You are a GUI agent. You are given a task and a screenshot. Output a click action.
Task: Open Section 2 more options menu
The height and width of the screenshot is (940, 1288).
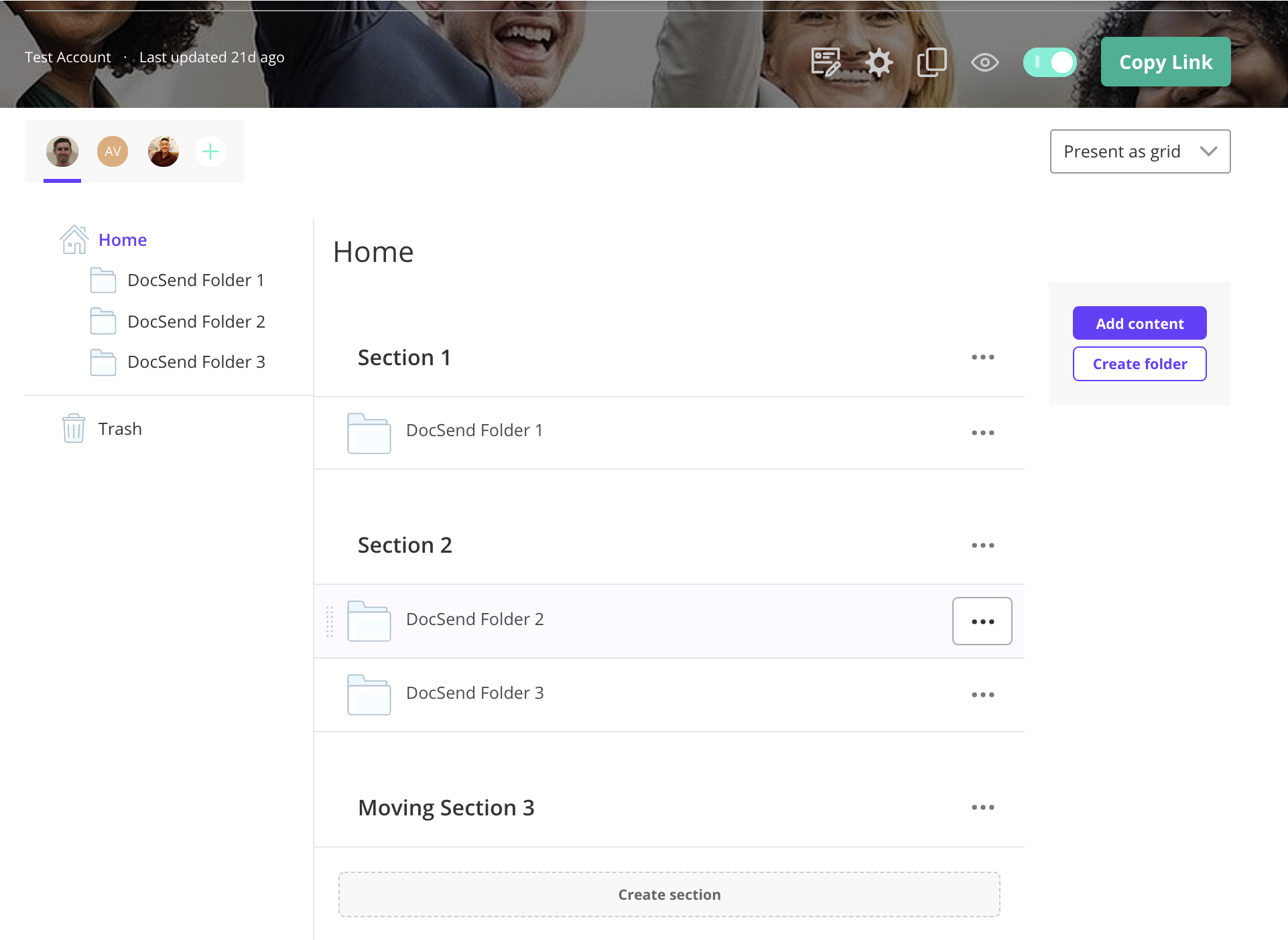[x=982, y=545]
